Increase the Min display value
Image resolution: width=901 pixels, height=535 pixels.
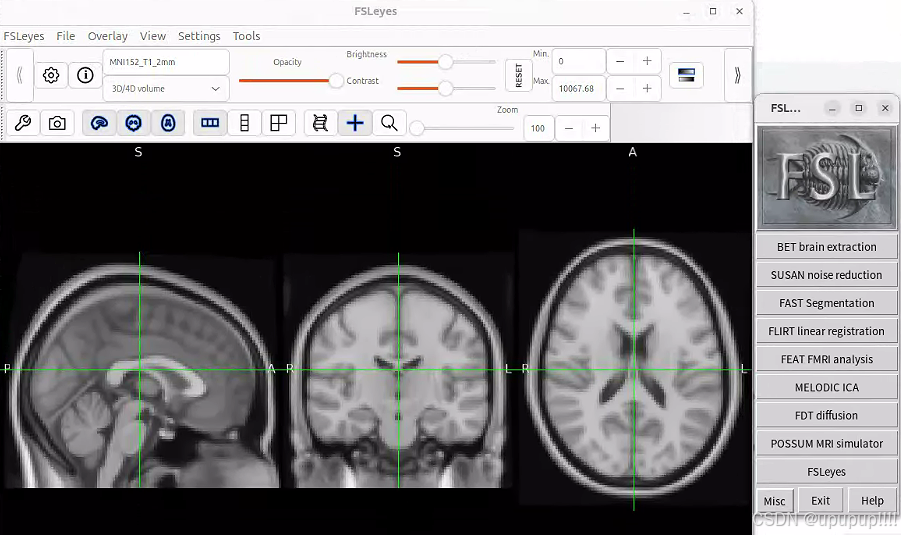(647, 61)
